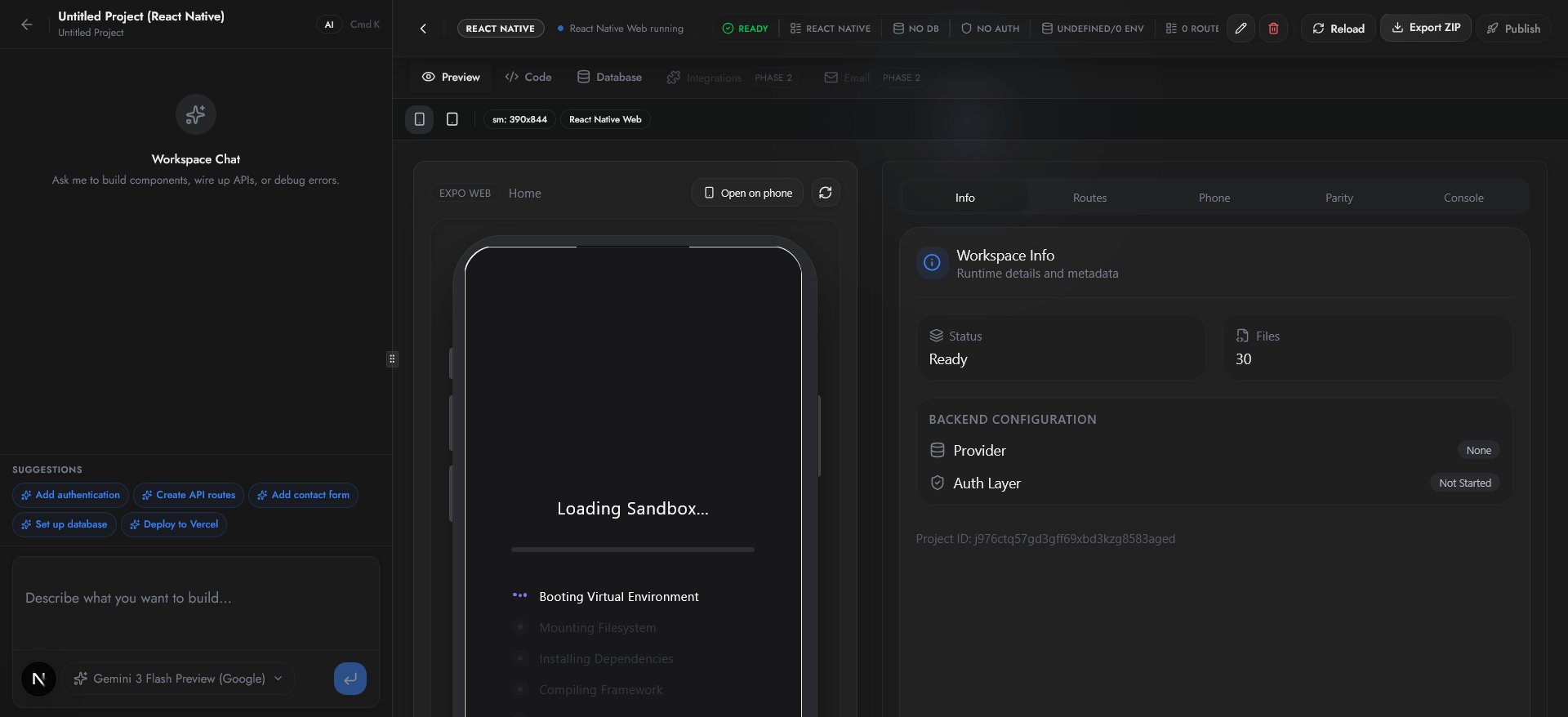Viewport: 1568px width, 717px height.
Task: Click the REACT NATIVE pill badge
Action: (501, 29)
